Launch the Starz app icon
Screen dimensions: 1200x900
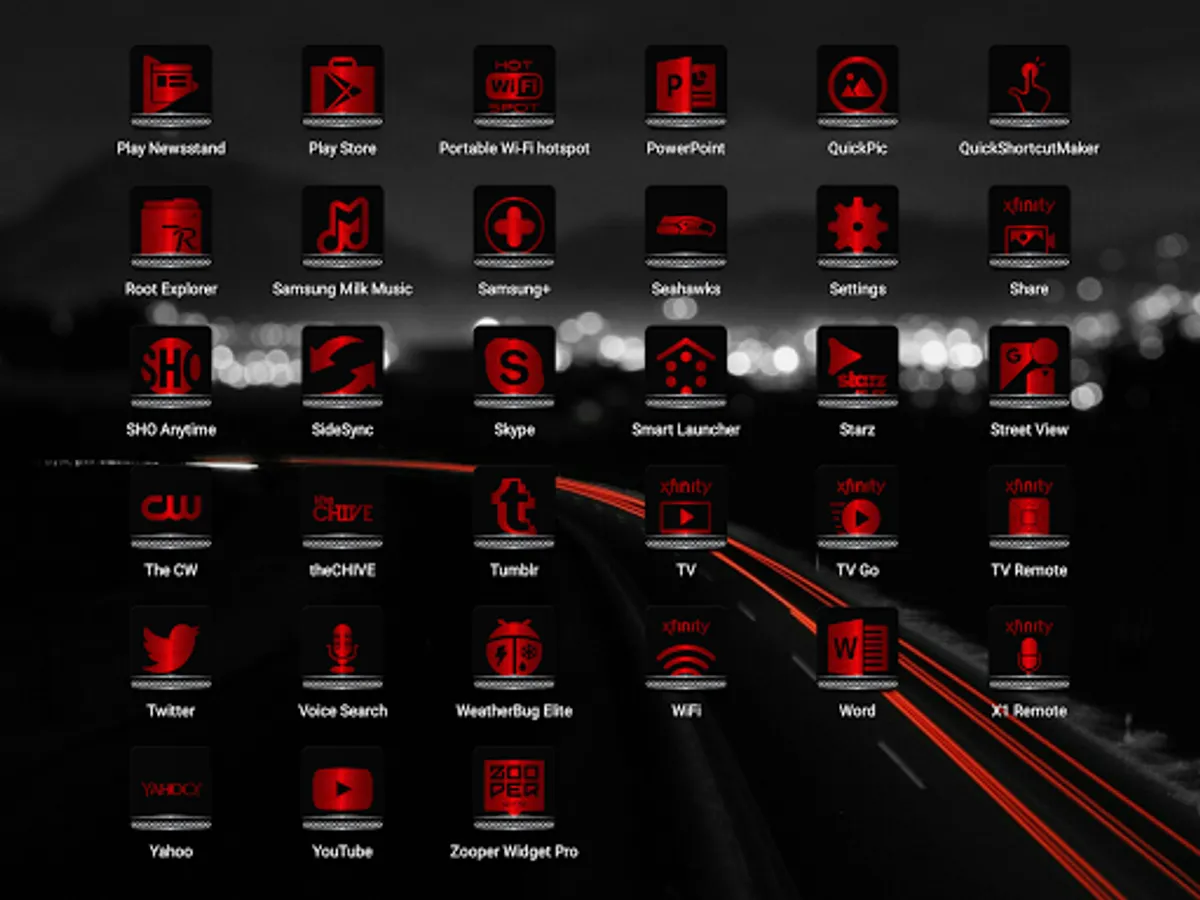[x=857, y=368]
